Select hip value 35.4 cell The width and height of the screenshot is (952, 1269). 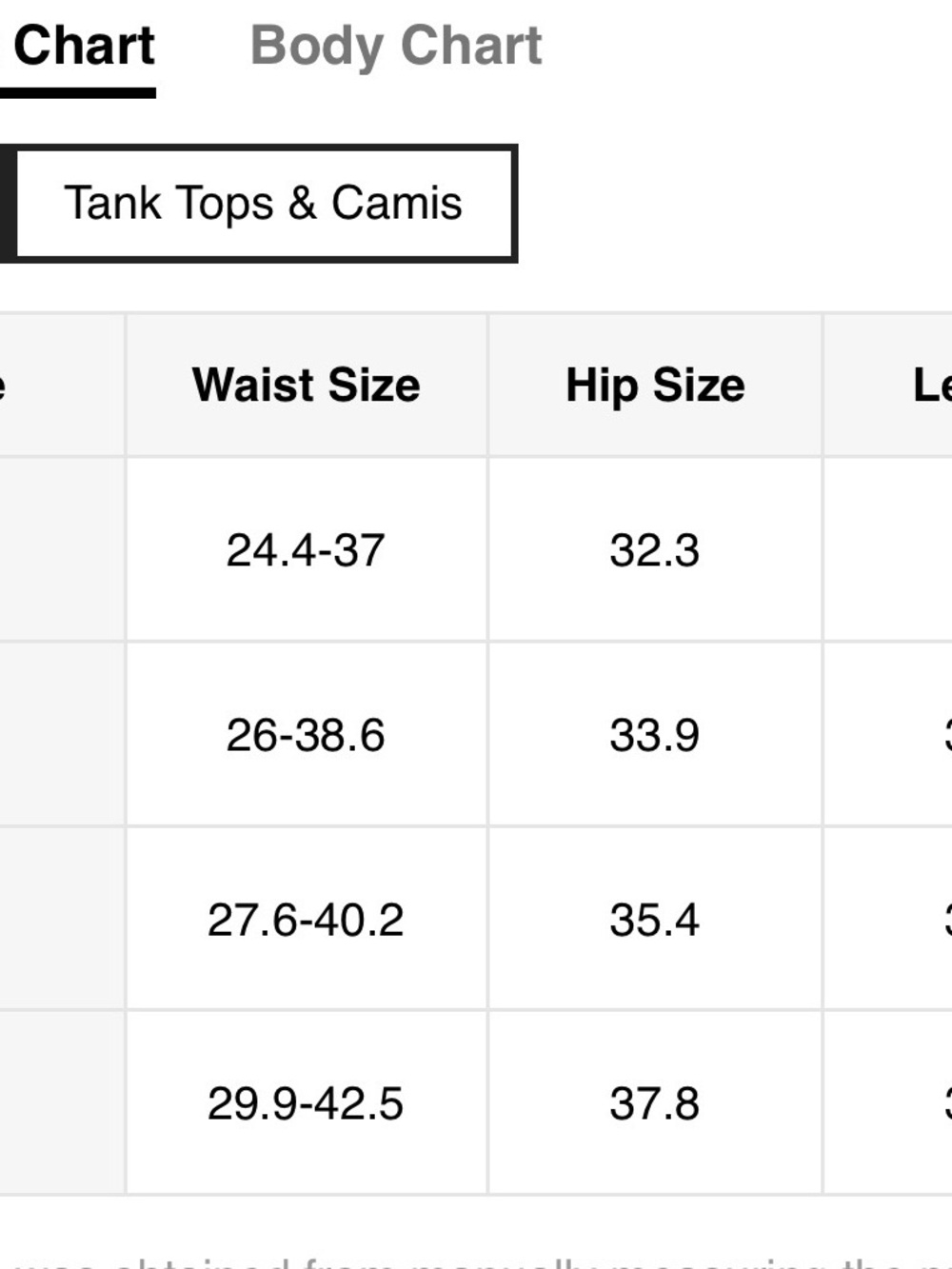coord(655,919)
